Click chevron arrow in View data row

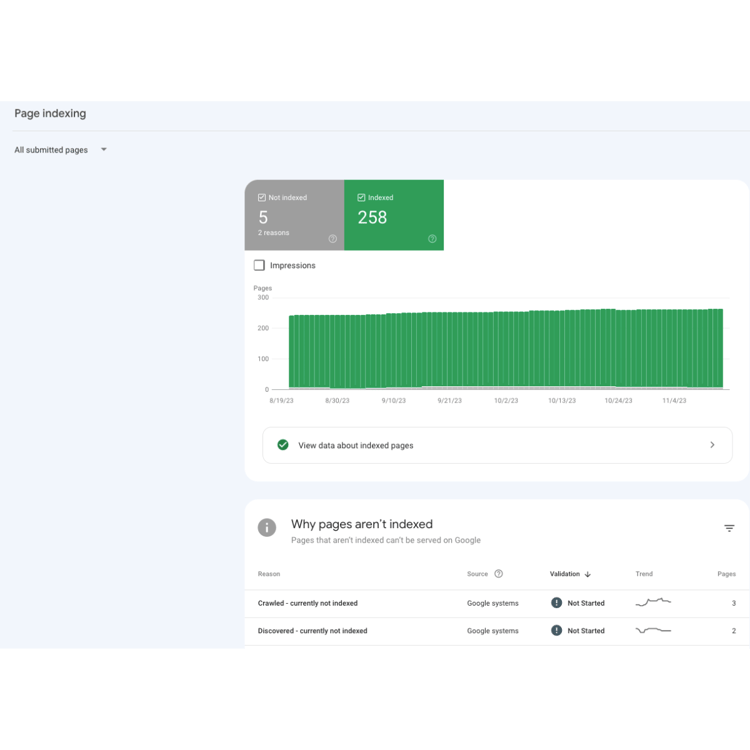point(712,445)
